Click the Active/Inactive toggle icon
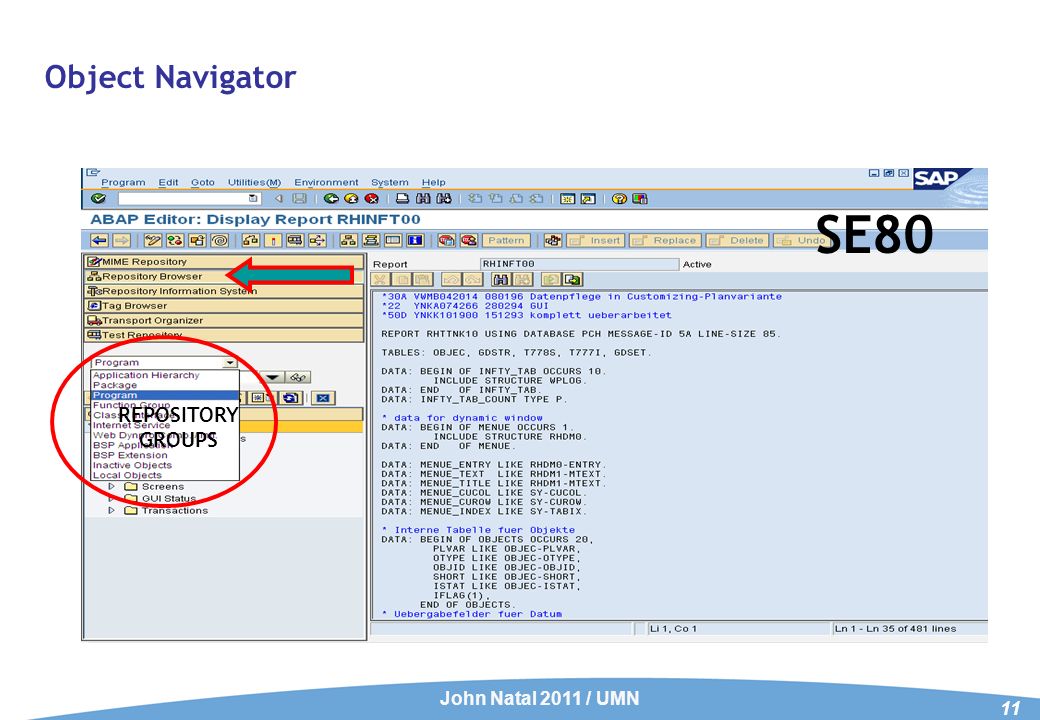 coord(175,241)
